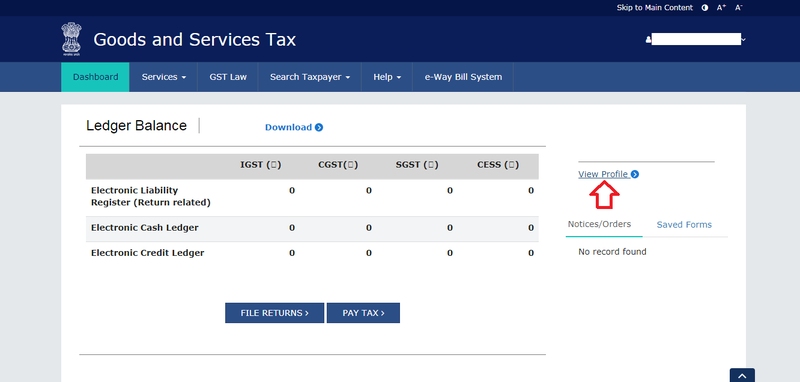The width and height of the screenshot is (800, 382).
Task: Click the SGST column header
Action: (x=417, y=165)
